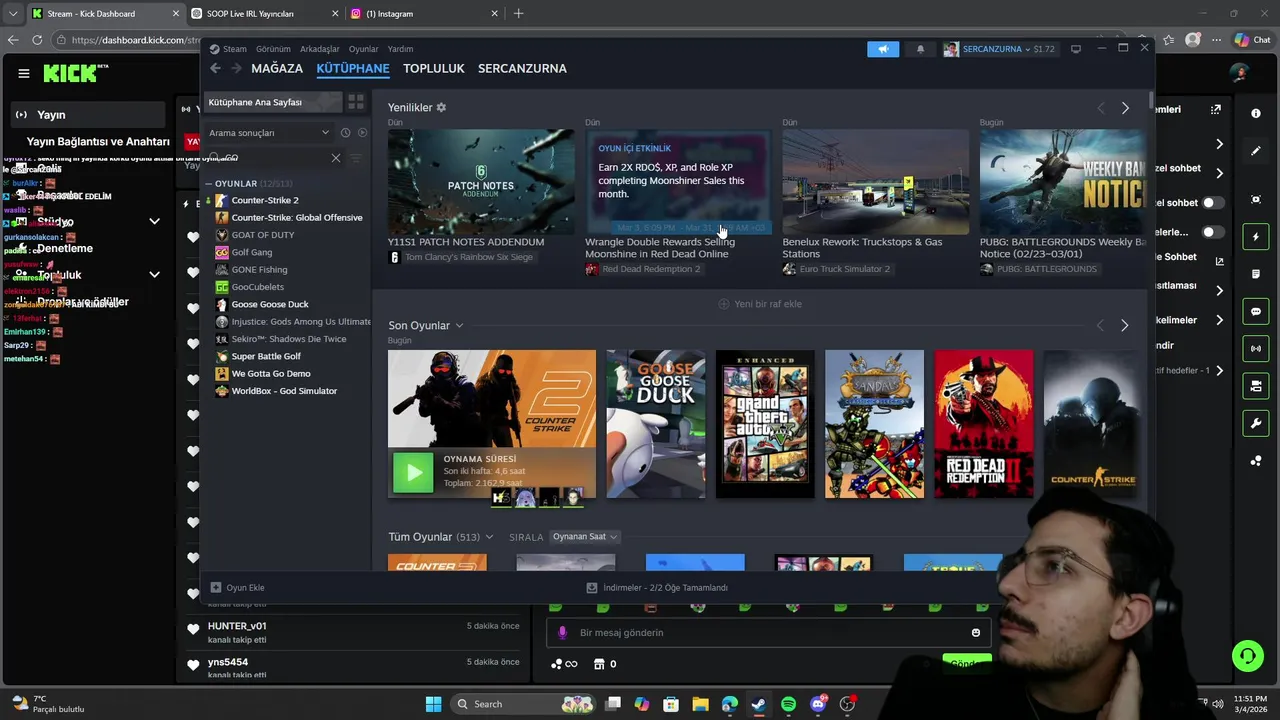1280x720 pixels.
Task: Open the Görünüm menu
Action: coord(273,49)
